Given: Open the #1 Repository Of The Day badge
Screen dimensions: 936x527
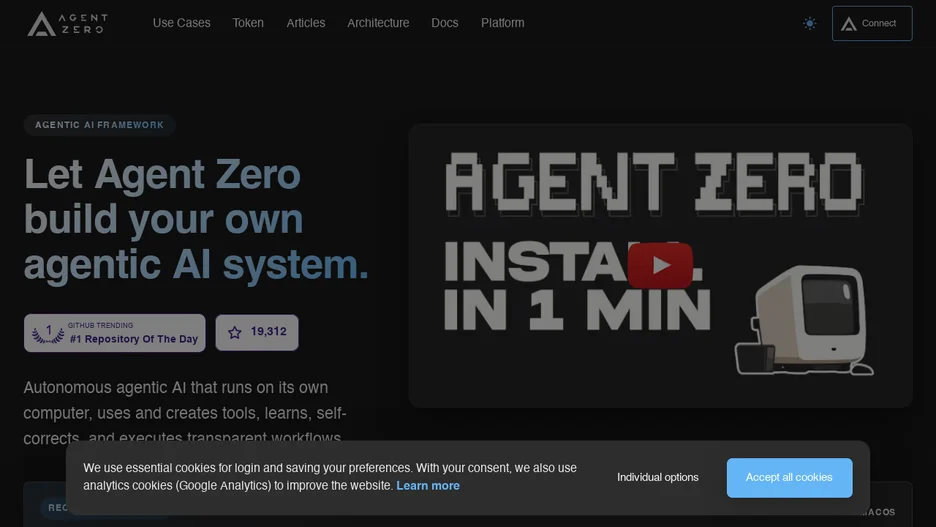Looking at the screenshot, I should 115,332.
